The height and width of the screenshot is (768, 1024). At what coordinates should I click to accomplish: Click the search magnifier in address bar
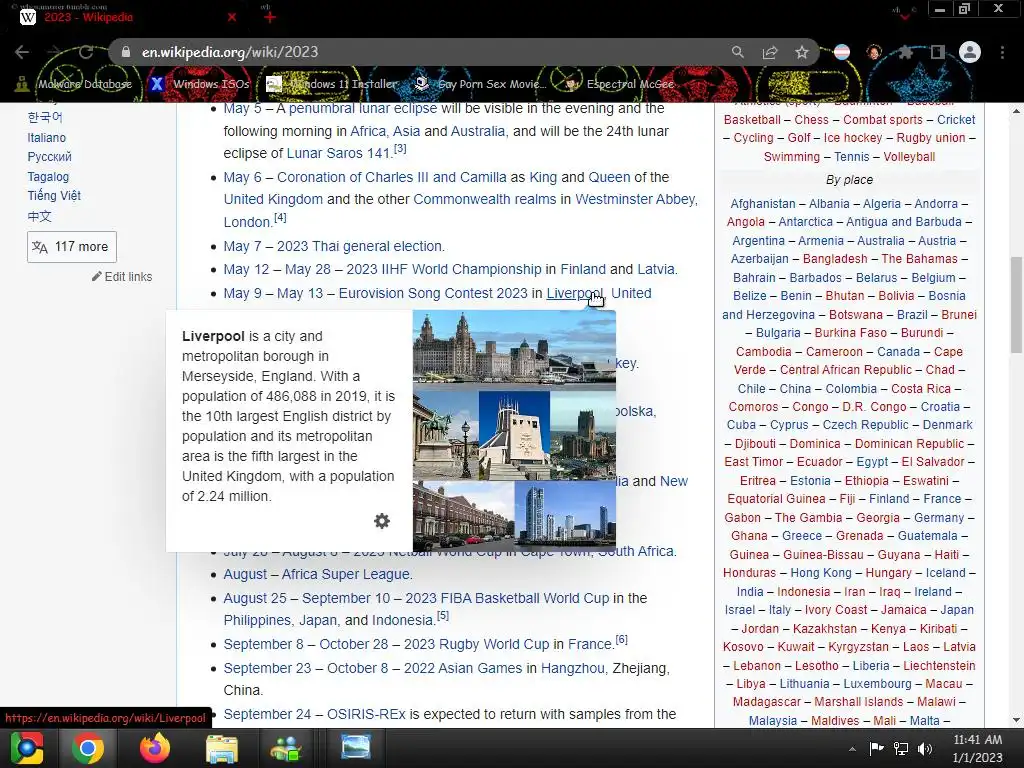point(737,52)
